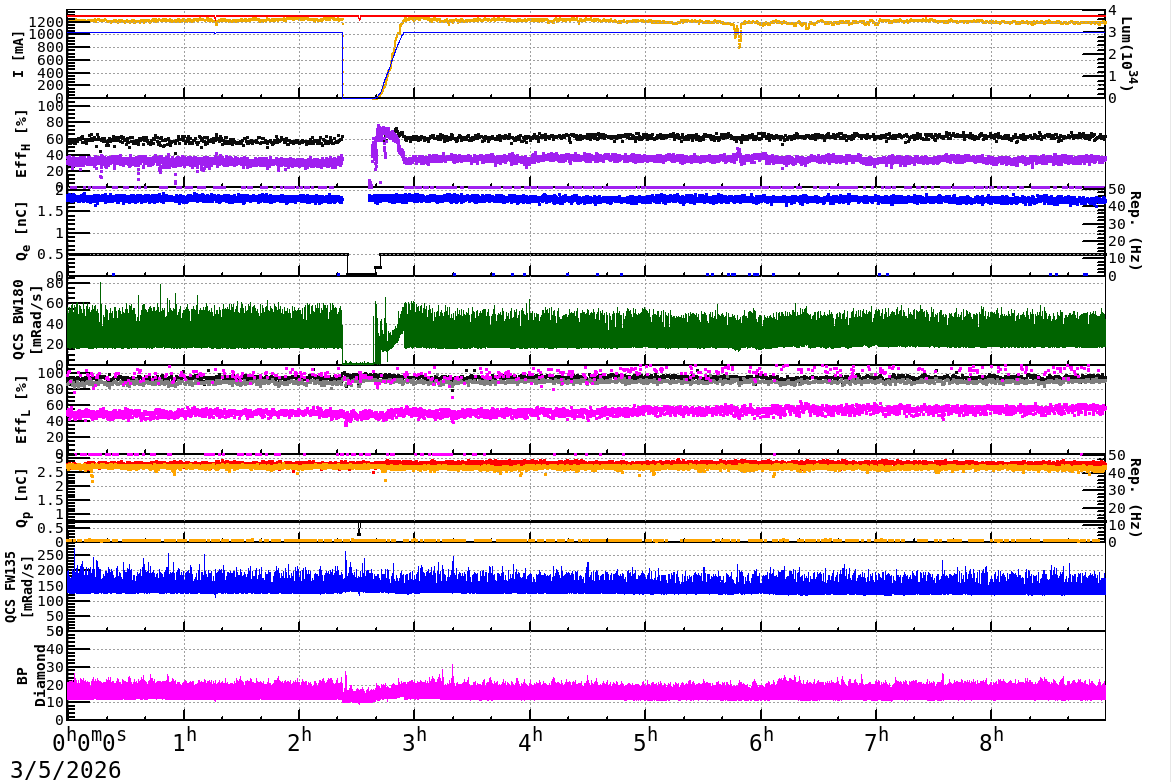The height and width of the screenshot is (782, 1172).
Task: Click the "3" tick on luminosity axis
Action: click(1112, 32)
